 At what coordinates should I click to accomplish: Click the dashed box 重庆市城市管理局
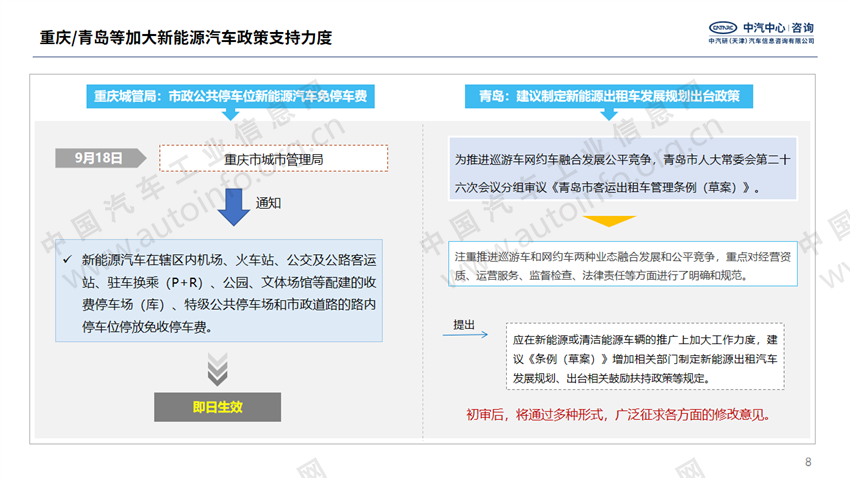(273, 159)
